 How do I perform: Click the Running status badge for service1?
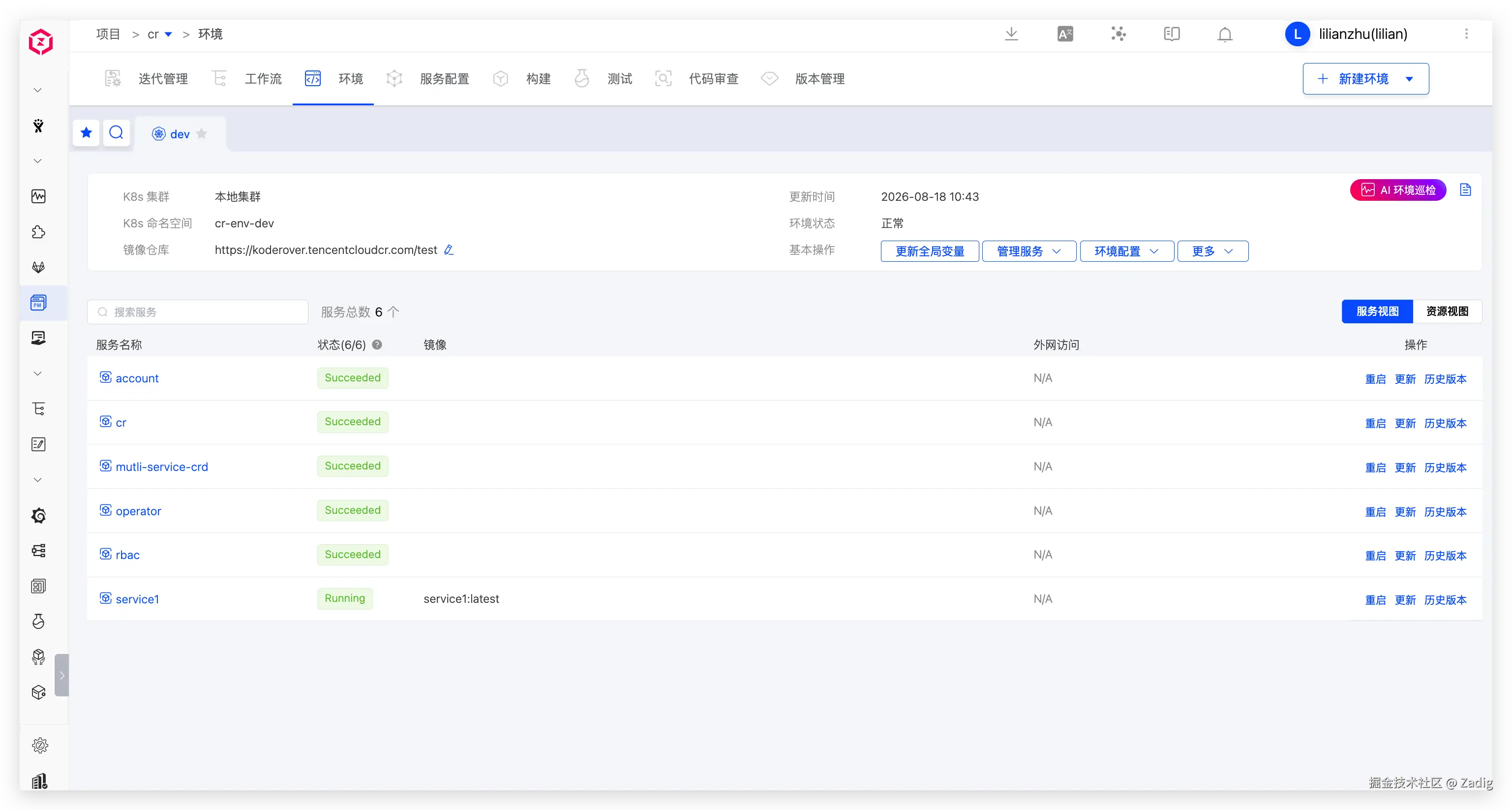point(344,598)
